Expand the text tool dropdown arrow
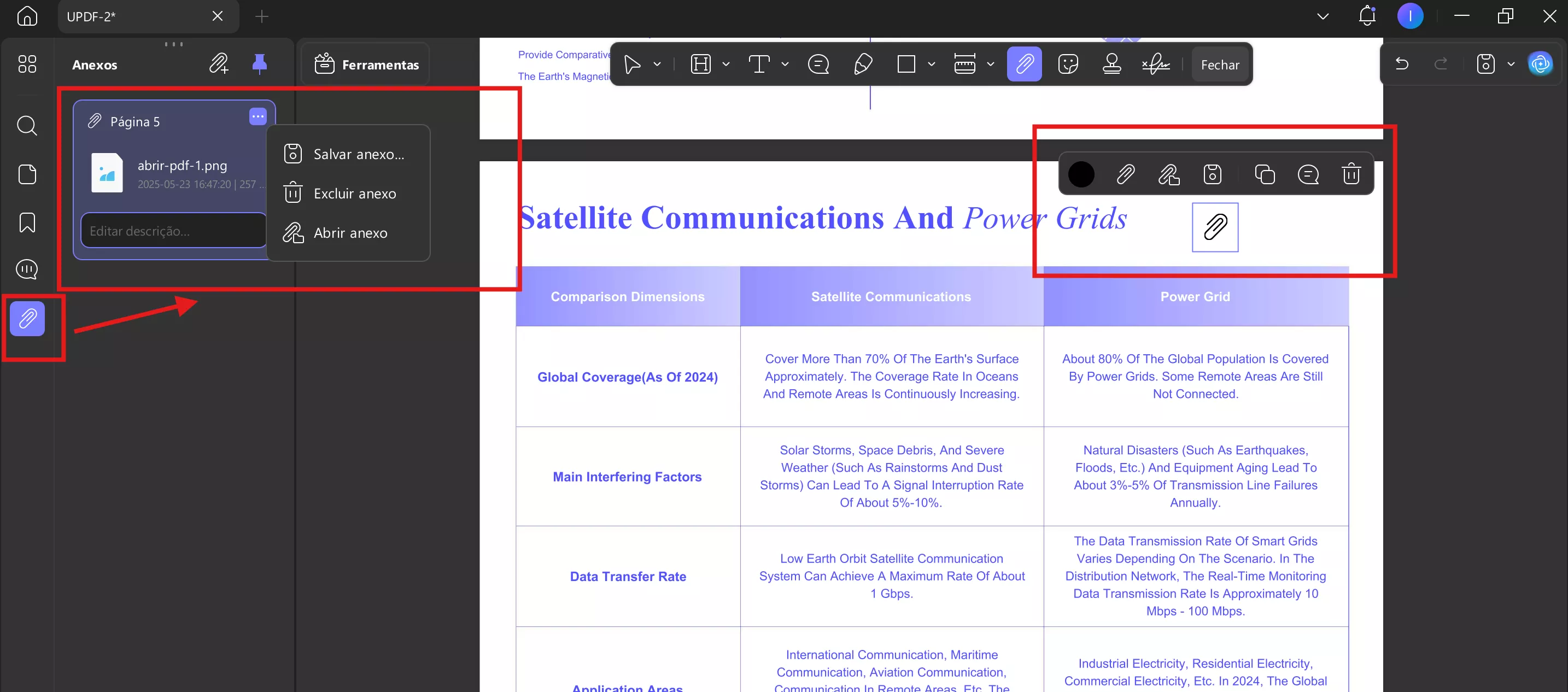Viewport: 1568px width, 692px height. click(x=785, y=64)
